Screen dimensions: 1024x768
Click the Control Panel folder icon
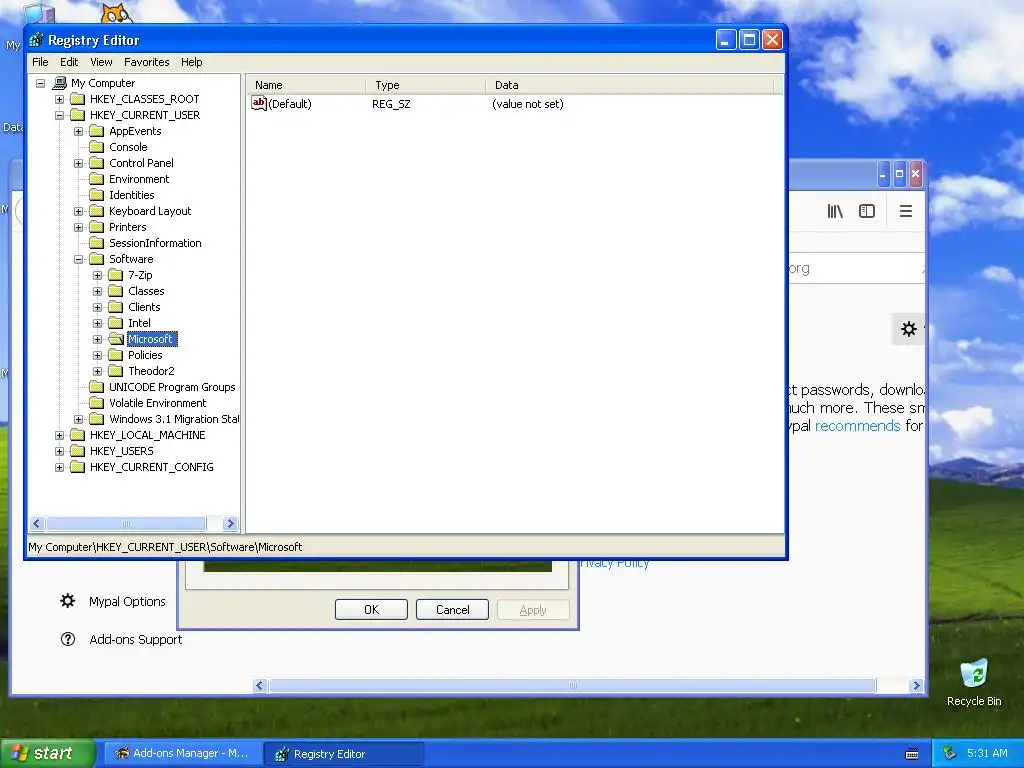[x=97, y=163]
